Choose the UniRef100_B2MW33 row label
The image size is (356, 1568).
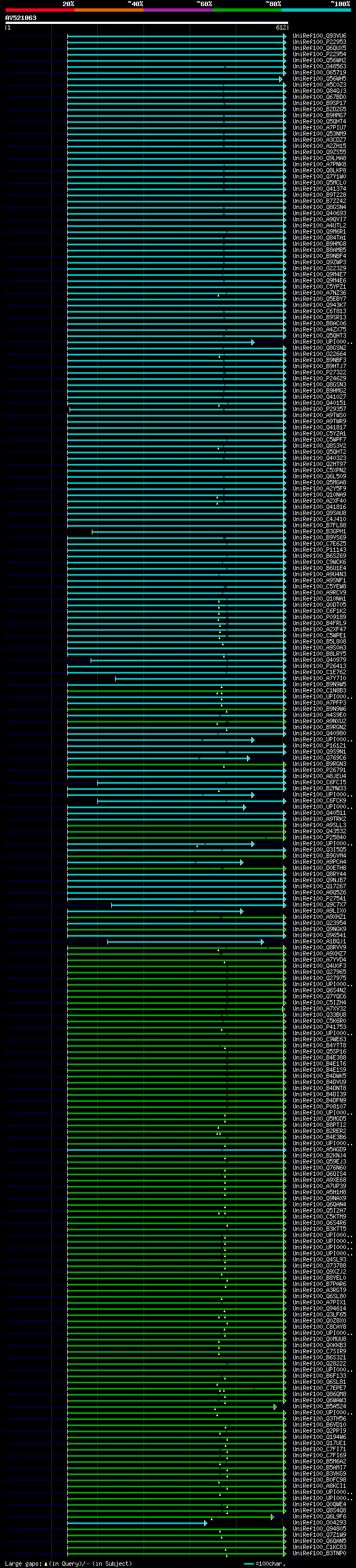click(319, 788)
